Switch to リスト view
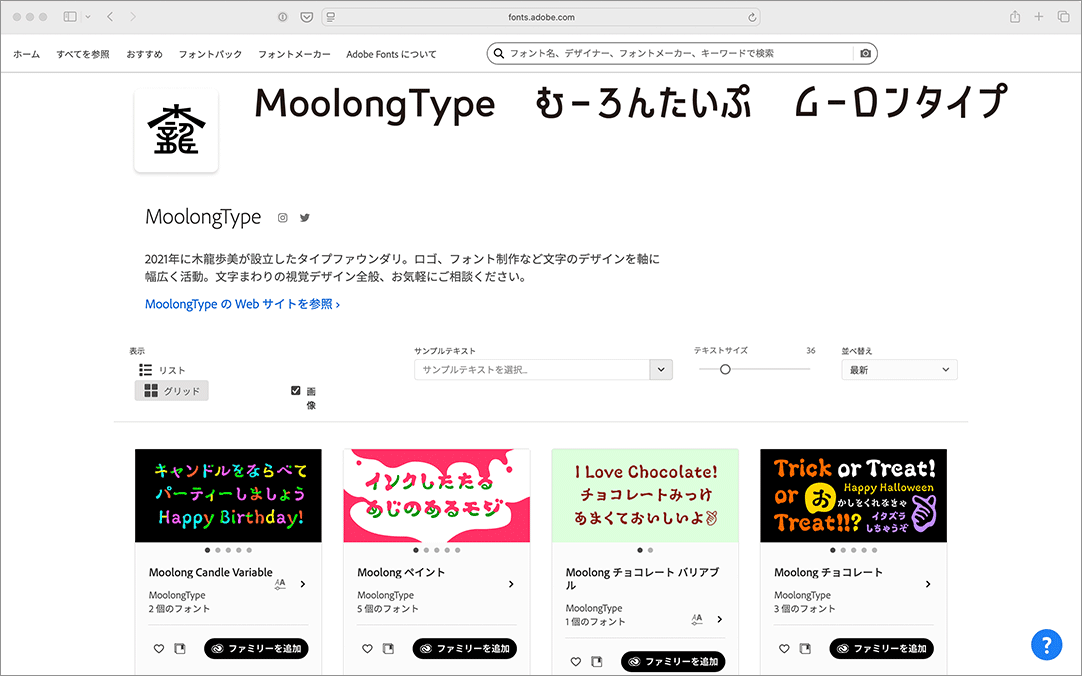Image resolution: width=1082 pixels, height=676 pixels. [162, 370]
